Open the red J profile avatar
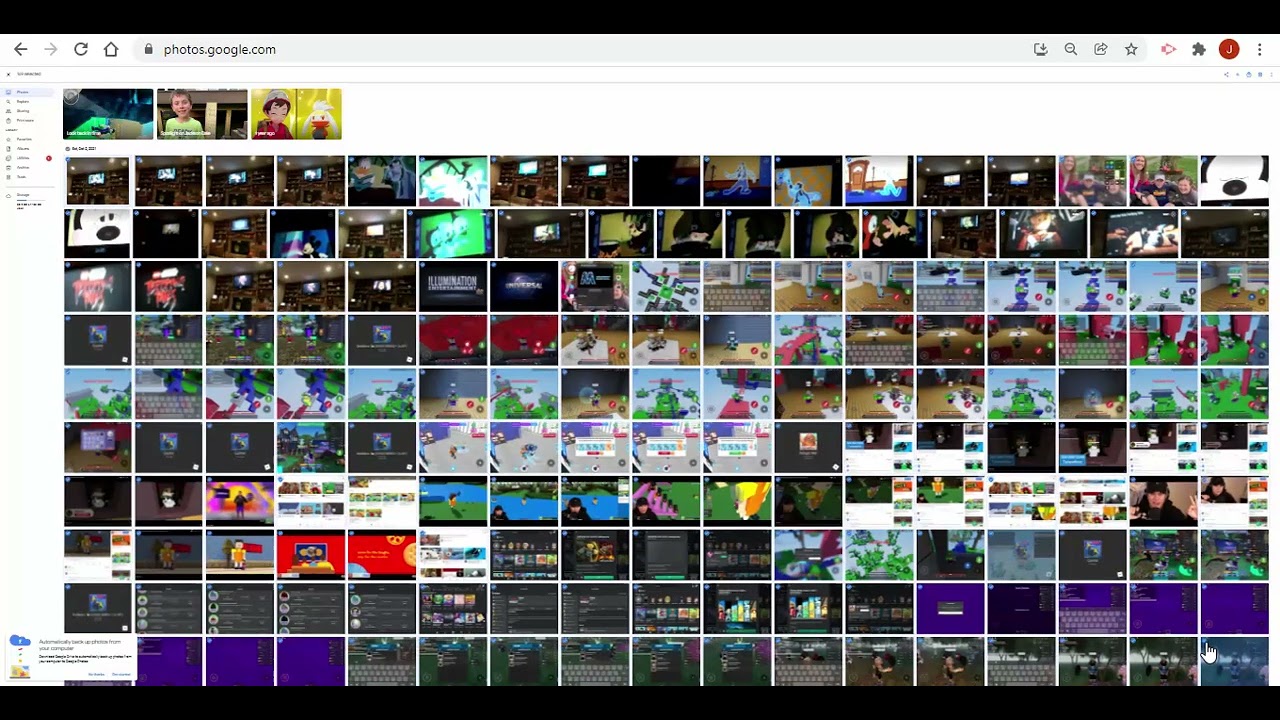The width and height of the screenshot is (1280, 720). pos(1229,49)
